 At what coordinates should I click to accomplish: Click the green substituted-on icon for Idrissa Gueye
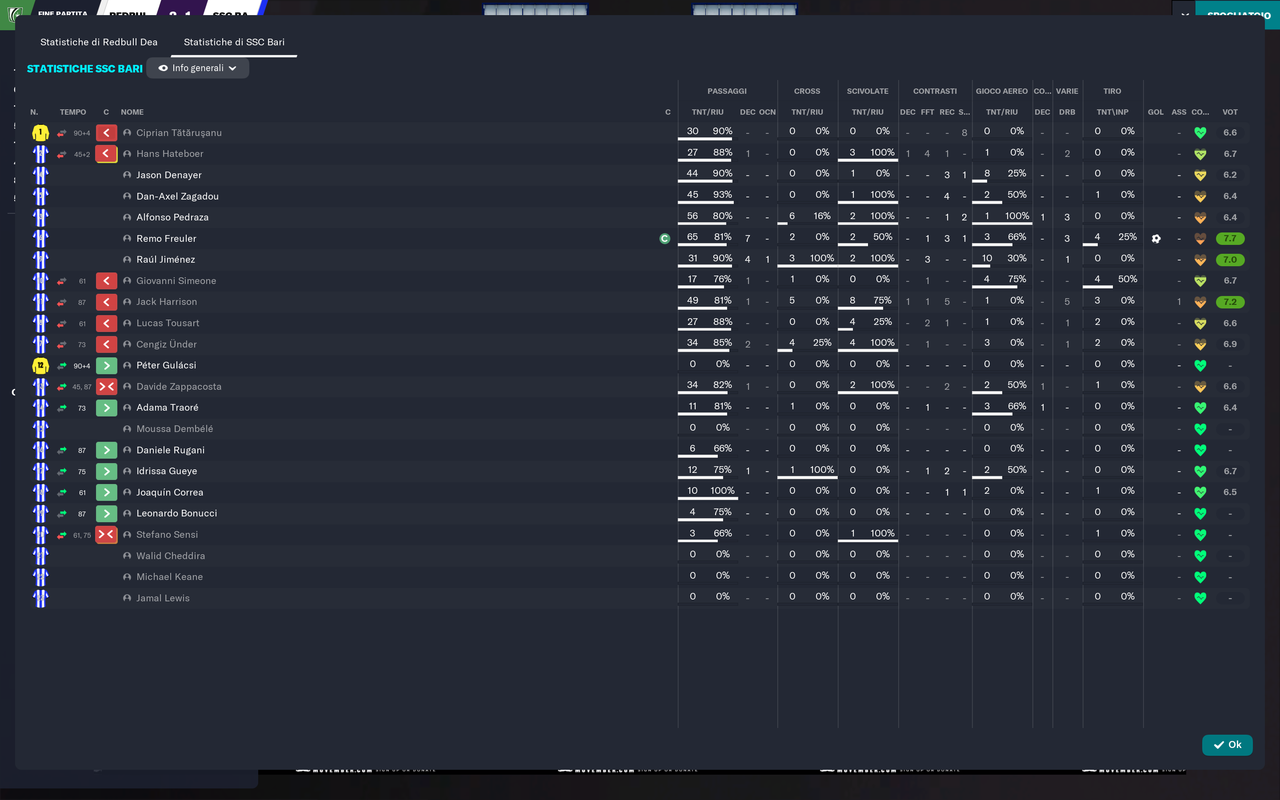pos(106,471)
